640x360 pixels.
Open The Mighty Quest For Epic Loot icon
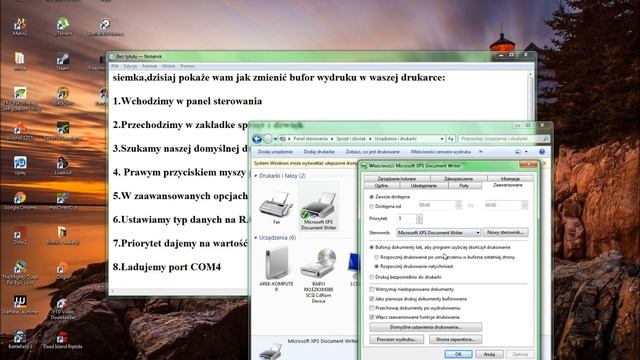click(x=20, y=273)
